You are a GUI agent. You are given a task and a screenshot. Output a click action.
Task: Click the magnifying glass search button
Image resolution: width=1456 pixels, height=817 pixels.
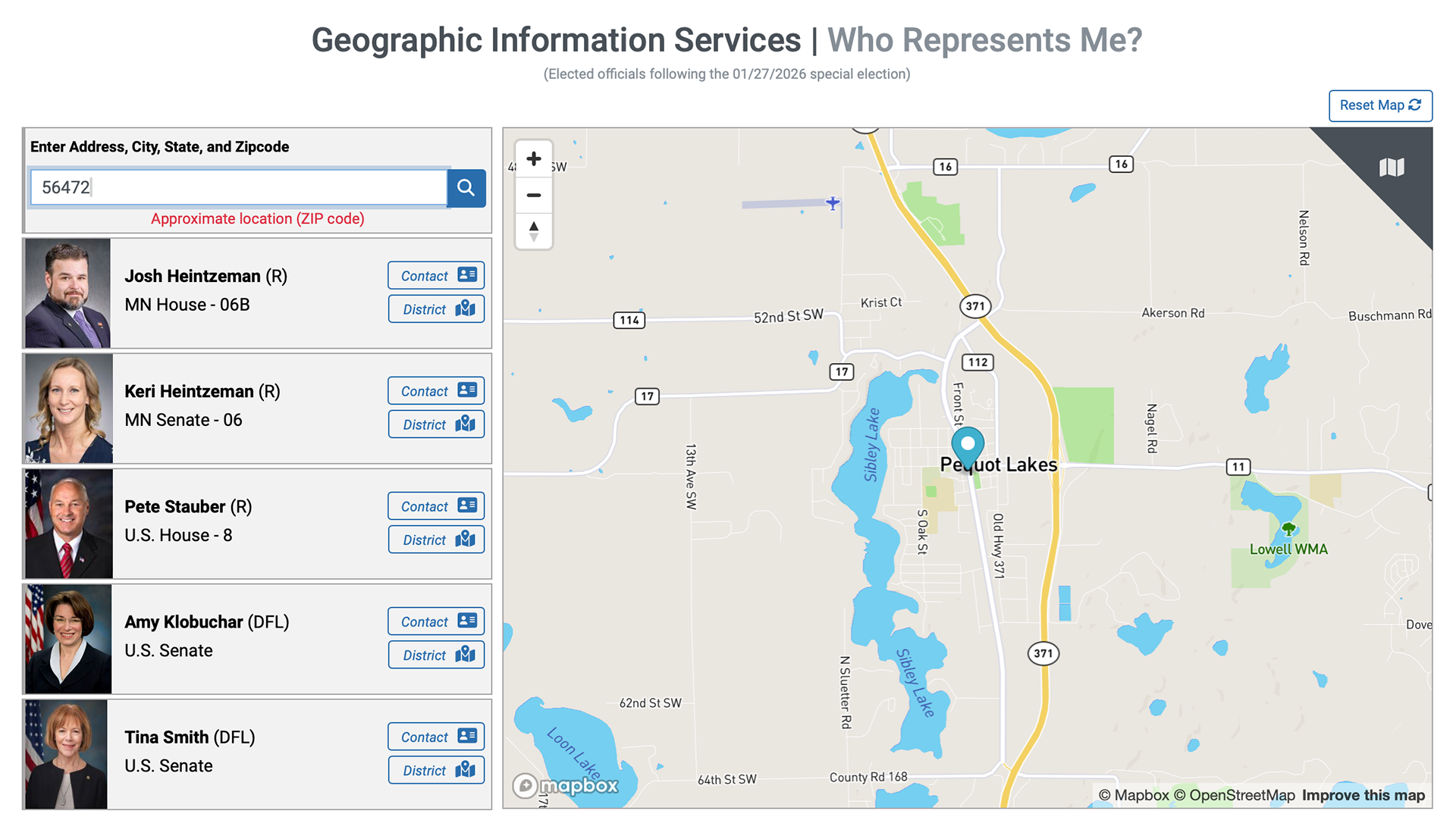tap(466, 188)
